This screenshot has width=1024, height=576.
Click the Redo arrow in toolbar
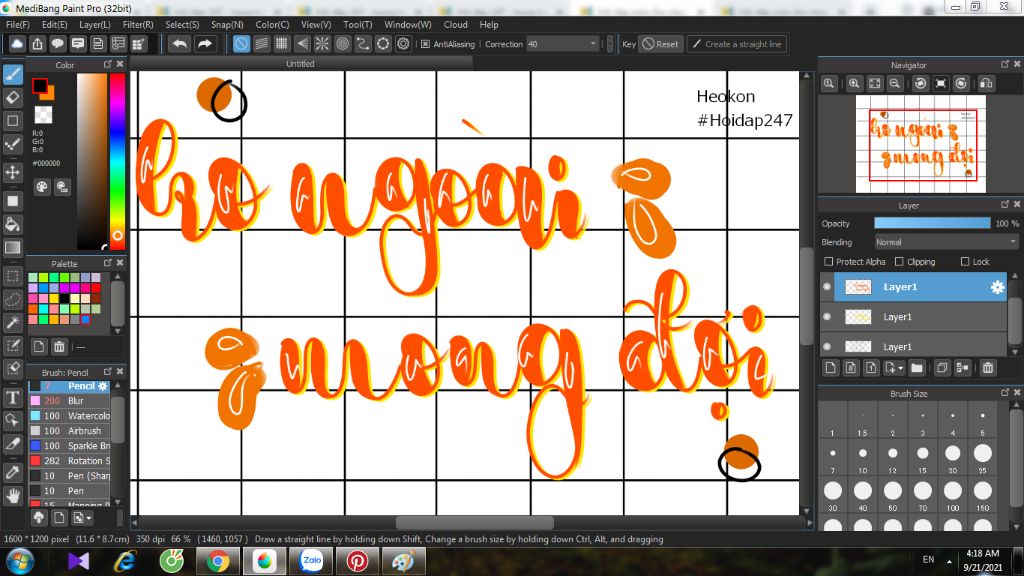(x=204, y=44)
